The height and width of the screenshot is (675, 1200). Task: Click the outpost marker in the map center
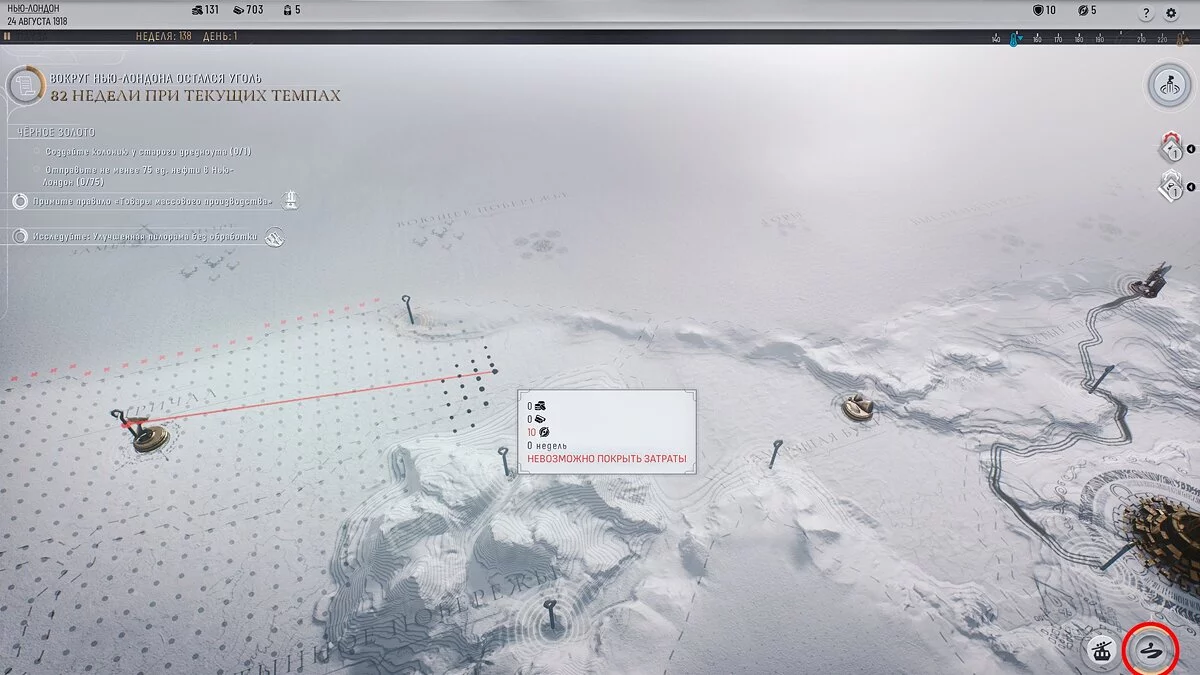click(x=856, y=405)
